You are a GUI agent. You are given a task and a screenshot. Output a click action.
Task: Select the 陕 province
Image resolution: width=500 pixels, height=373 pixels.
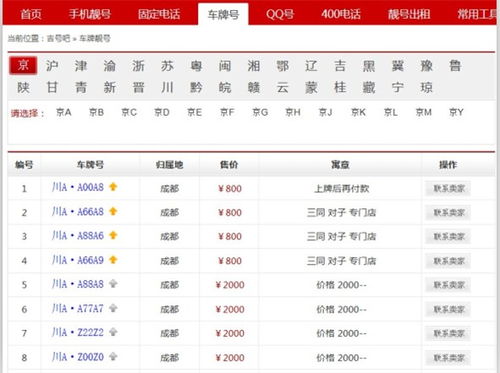pyautogui.click(x=23, y=88)
